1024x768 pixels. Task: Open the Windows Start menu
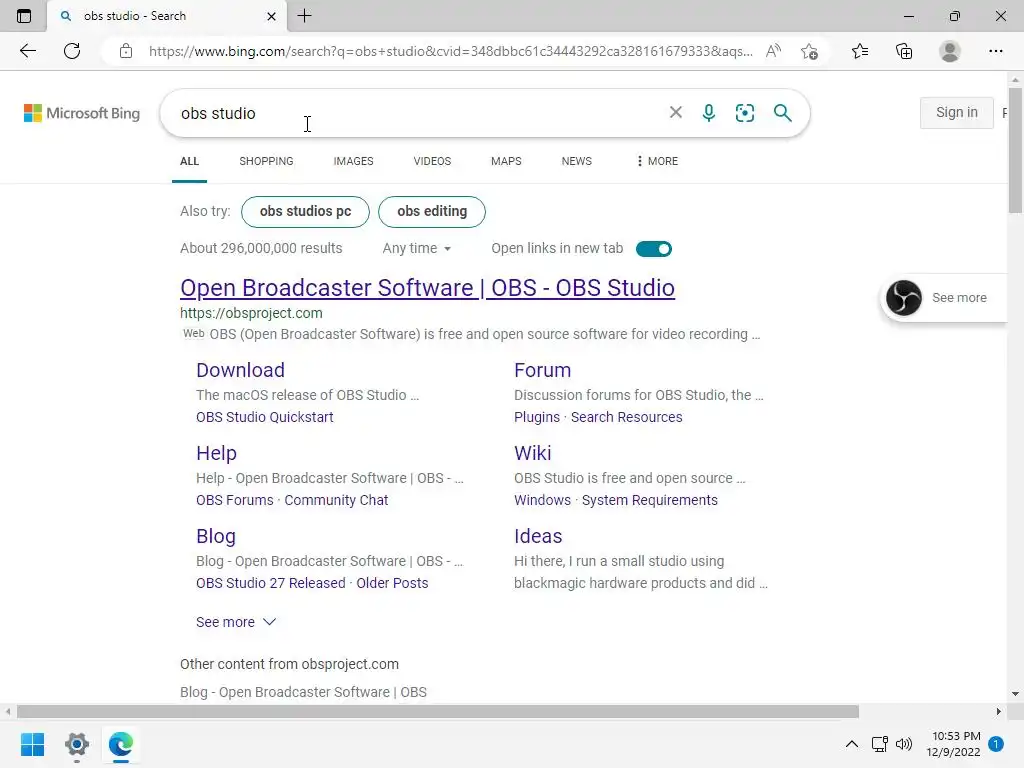click(32, 744)
